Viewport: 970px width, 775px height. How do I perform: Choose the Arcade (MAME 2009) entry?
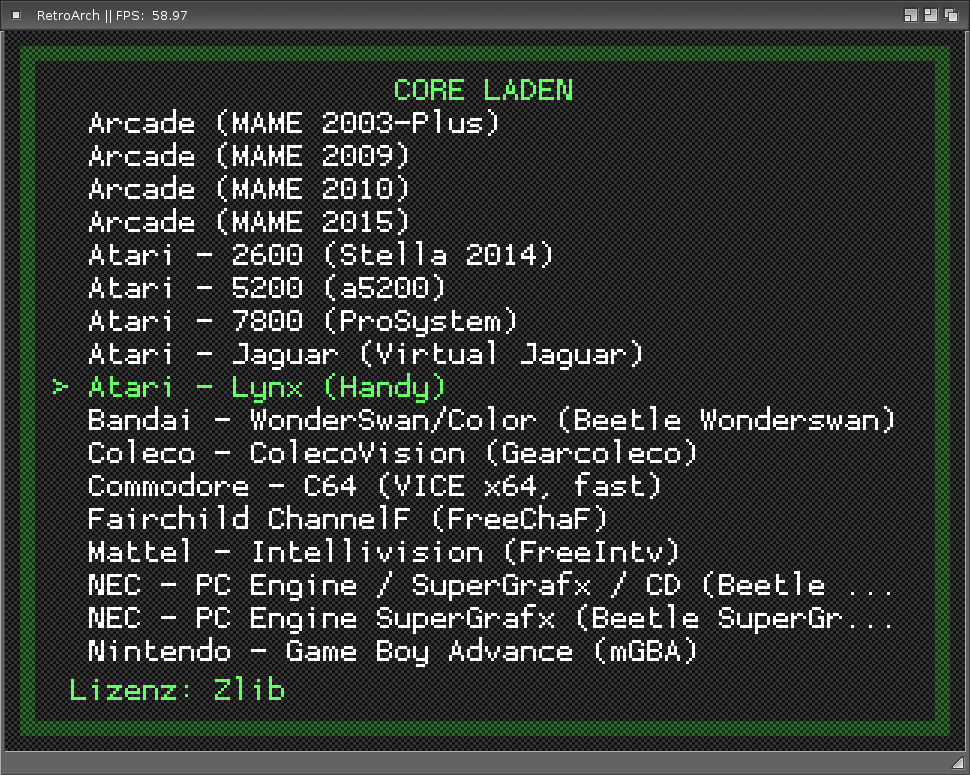249,156
